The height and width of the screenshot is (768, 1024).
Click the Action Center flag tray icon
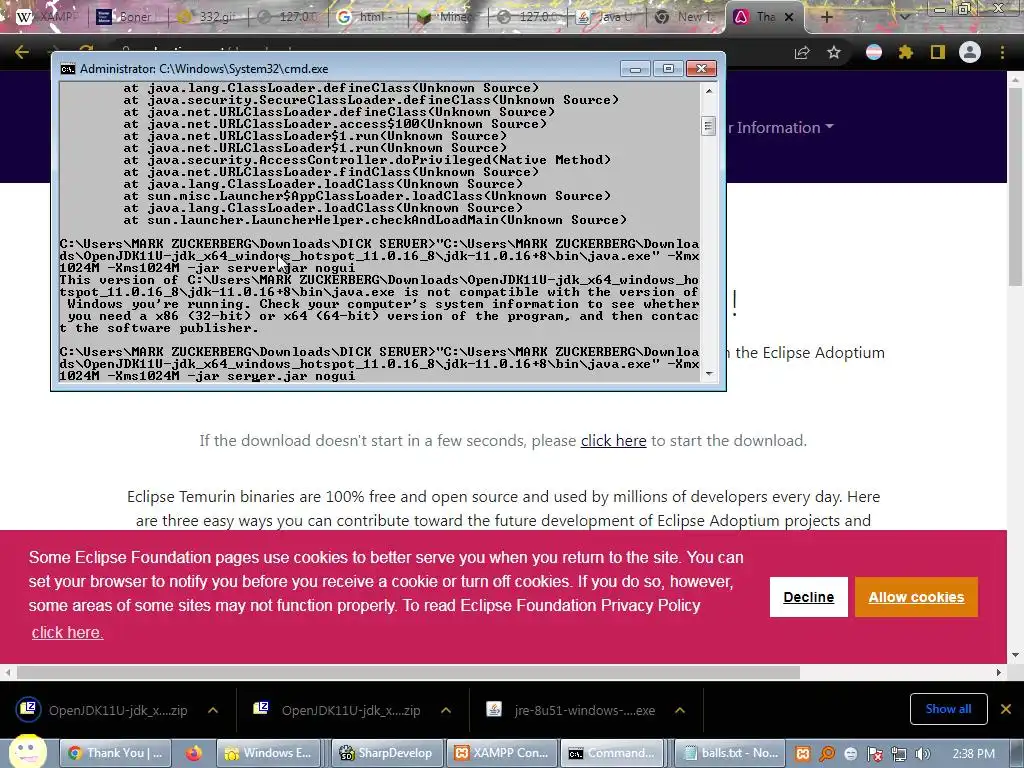pos(875,754)
